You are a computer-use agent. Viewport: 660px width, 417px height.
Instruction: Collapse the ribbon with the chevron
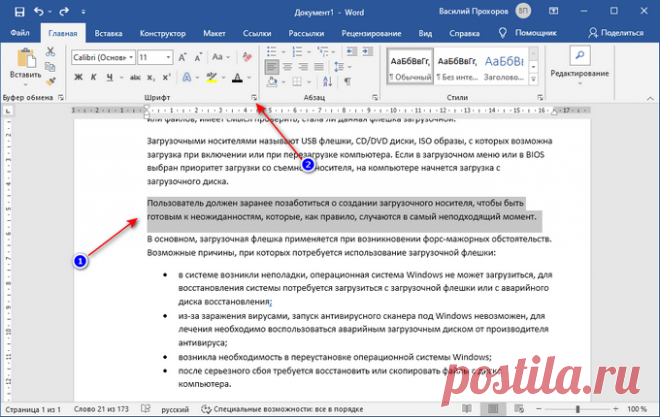click(650, 98)
